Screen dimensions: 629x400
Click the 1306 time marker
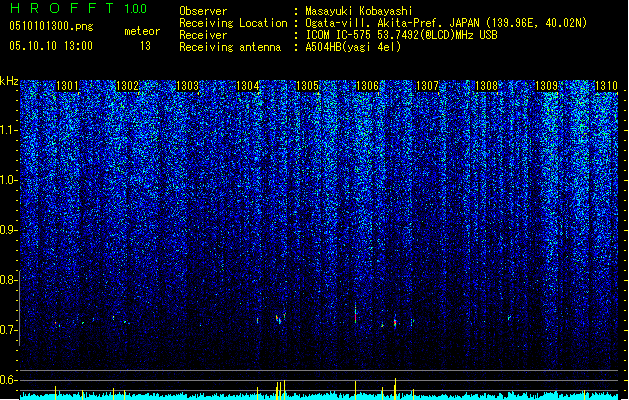(367, 86)
